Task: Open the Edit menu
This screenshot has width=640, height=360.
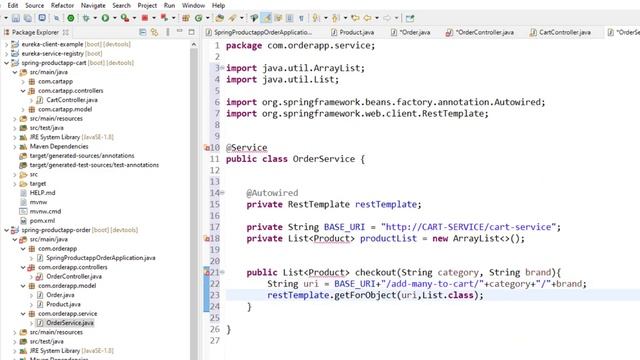Action: click(13, 5)
